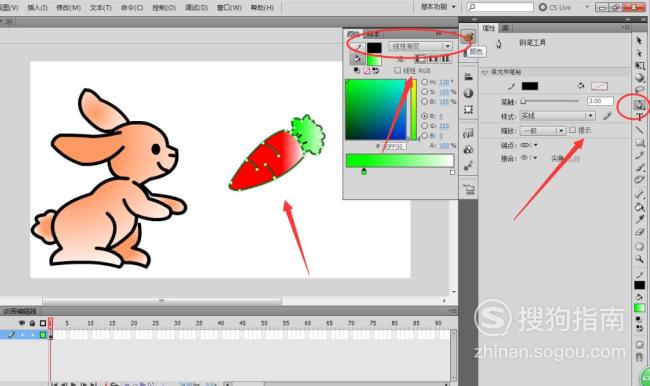Select the brightness radio button below S

point(424,101)
